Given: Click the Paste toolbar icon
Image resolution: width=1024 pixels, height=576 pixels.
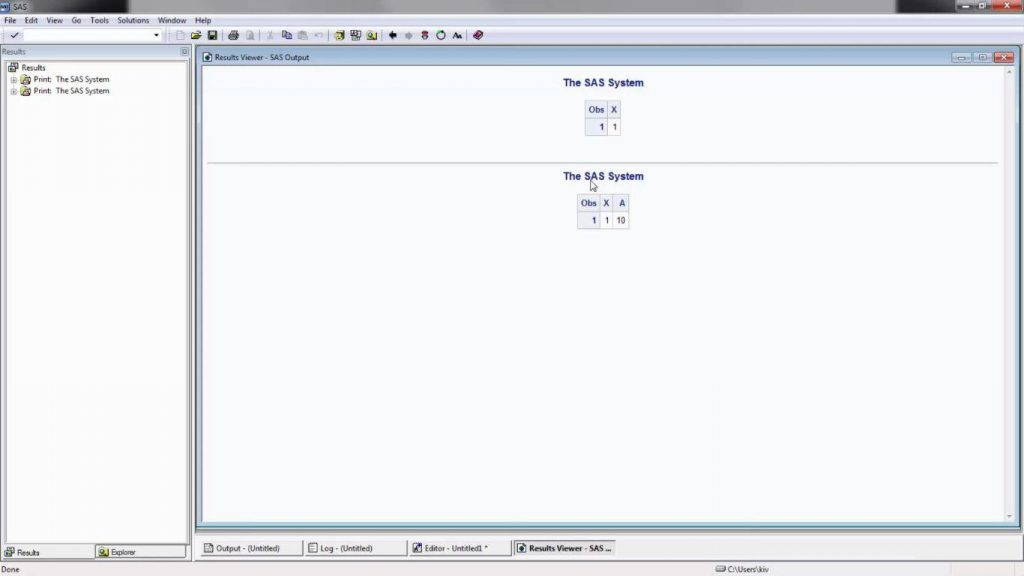Looking at the screenshot, I should click(x=303, y=35).
